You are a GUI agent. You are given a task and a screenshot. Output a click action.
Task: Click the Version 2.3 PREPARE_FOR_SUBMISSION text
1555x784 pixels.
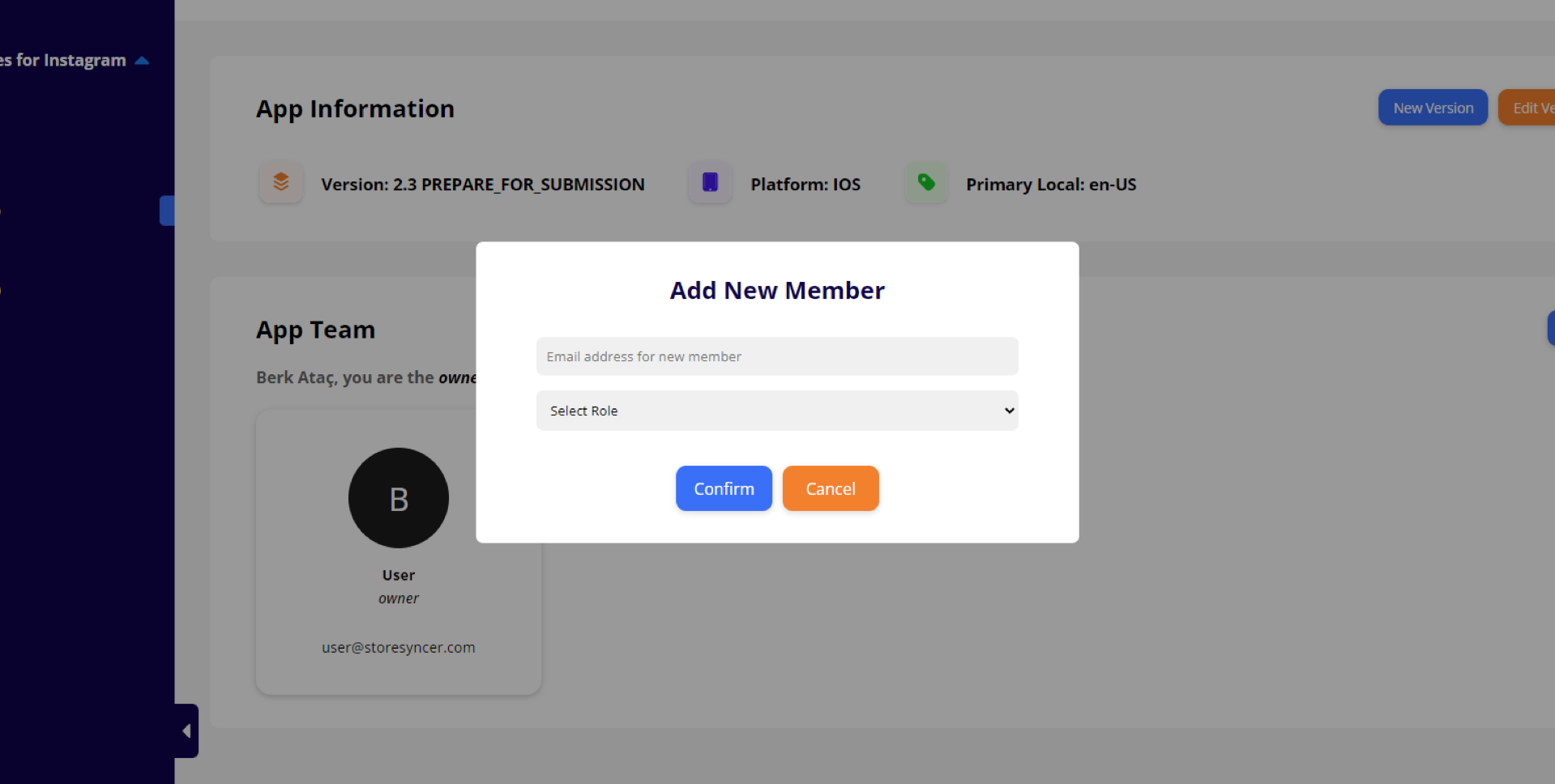[482, 185]
